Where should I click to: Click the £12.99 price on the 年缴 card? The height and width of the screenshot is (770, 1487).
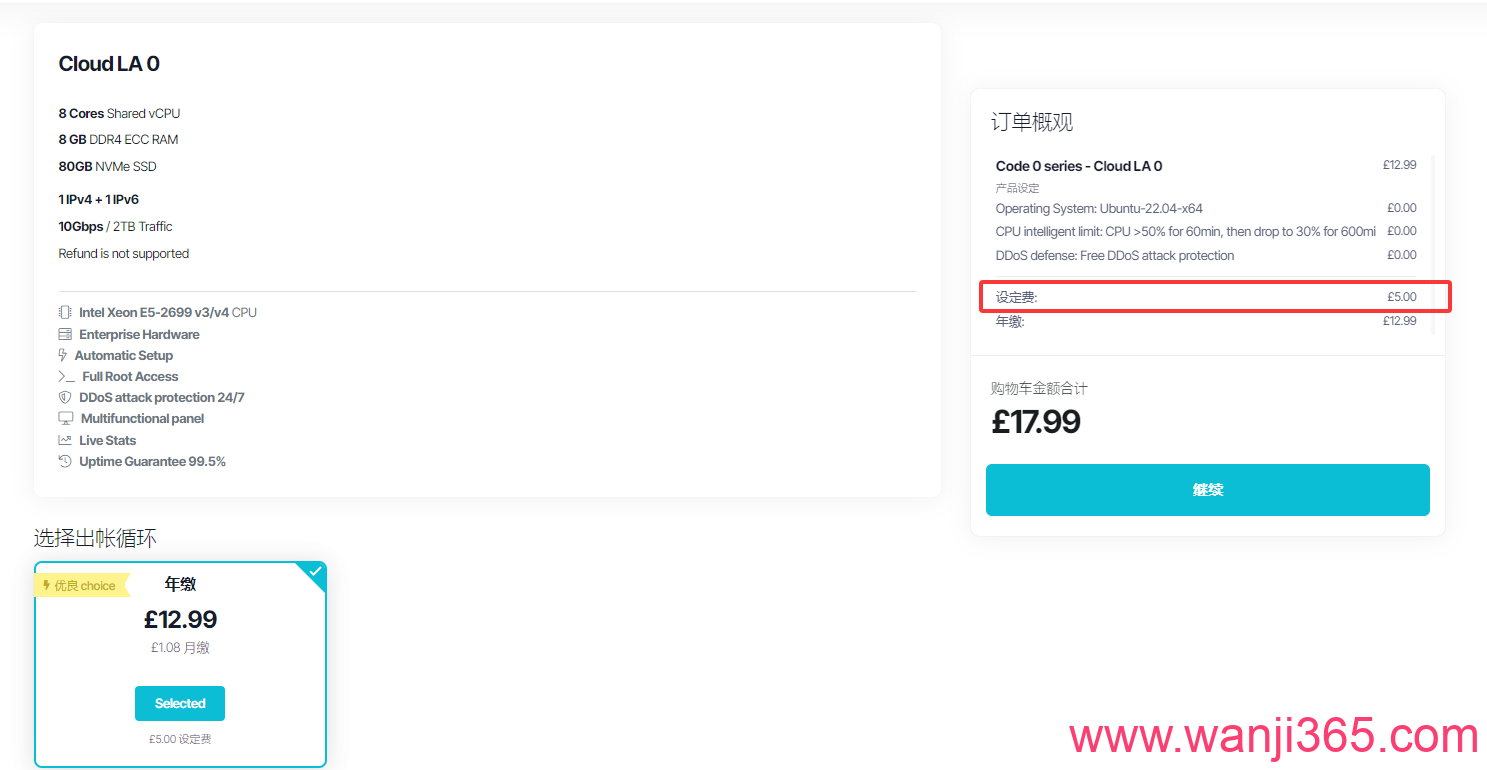(x=180, y=619)
